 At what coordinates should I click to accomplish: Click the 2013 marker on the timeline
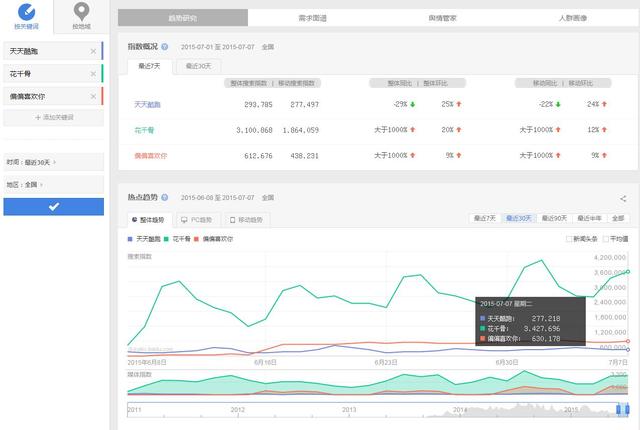[x=349, y=410]
